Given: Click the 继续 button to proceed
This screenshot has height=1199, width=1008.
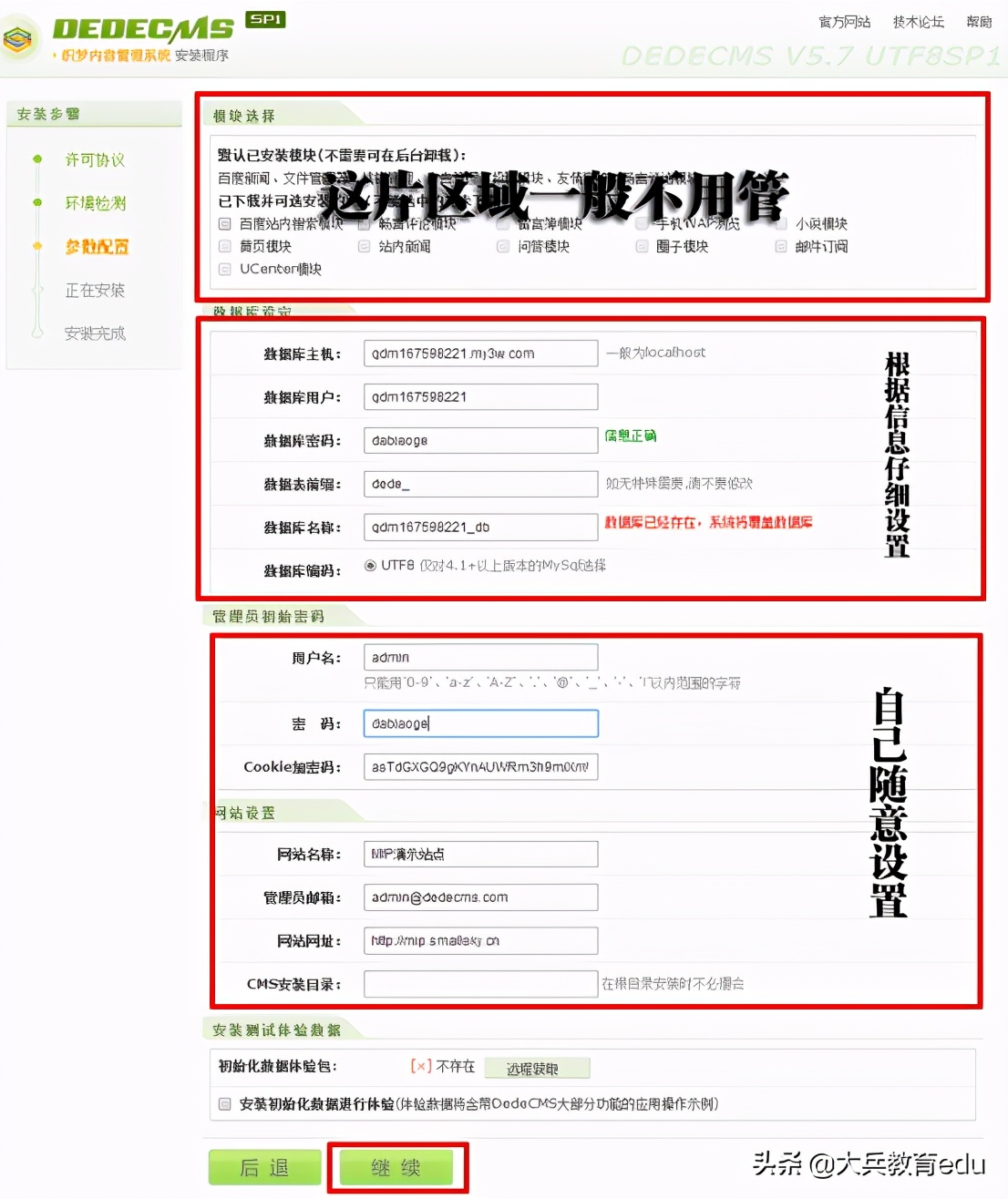Looking at the screenshot, I should tap(397, 1167).
